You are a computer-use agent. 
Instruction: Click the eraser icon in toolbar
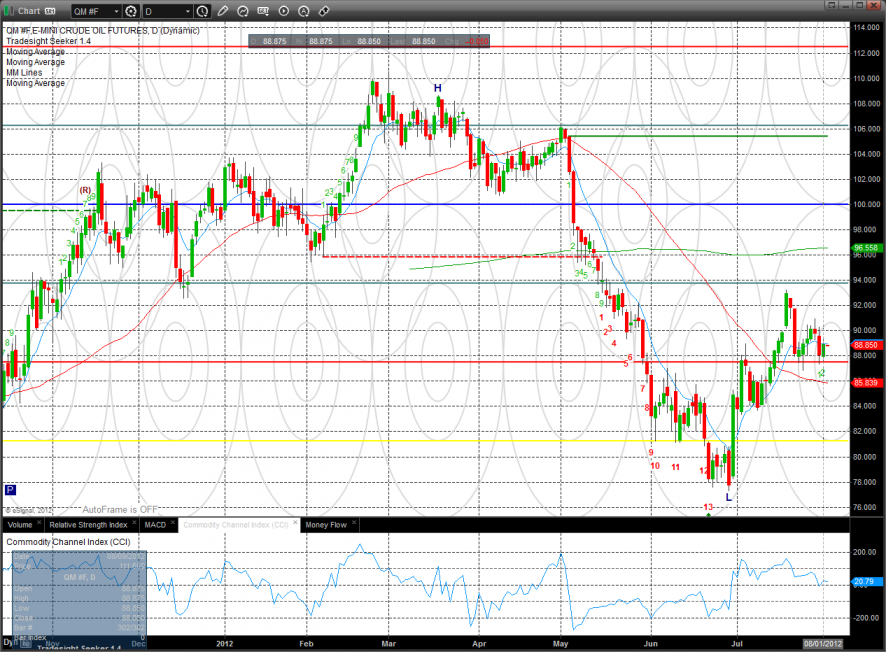click(323, 11)
